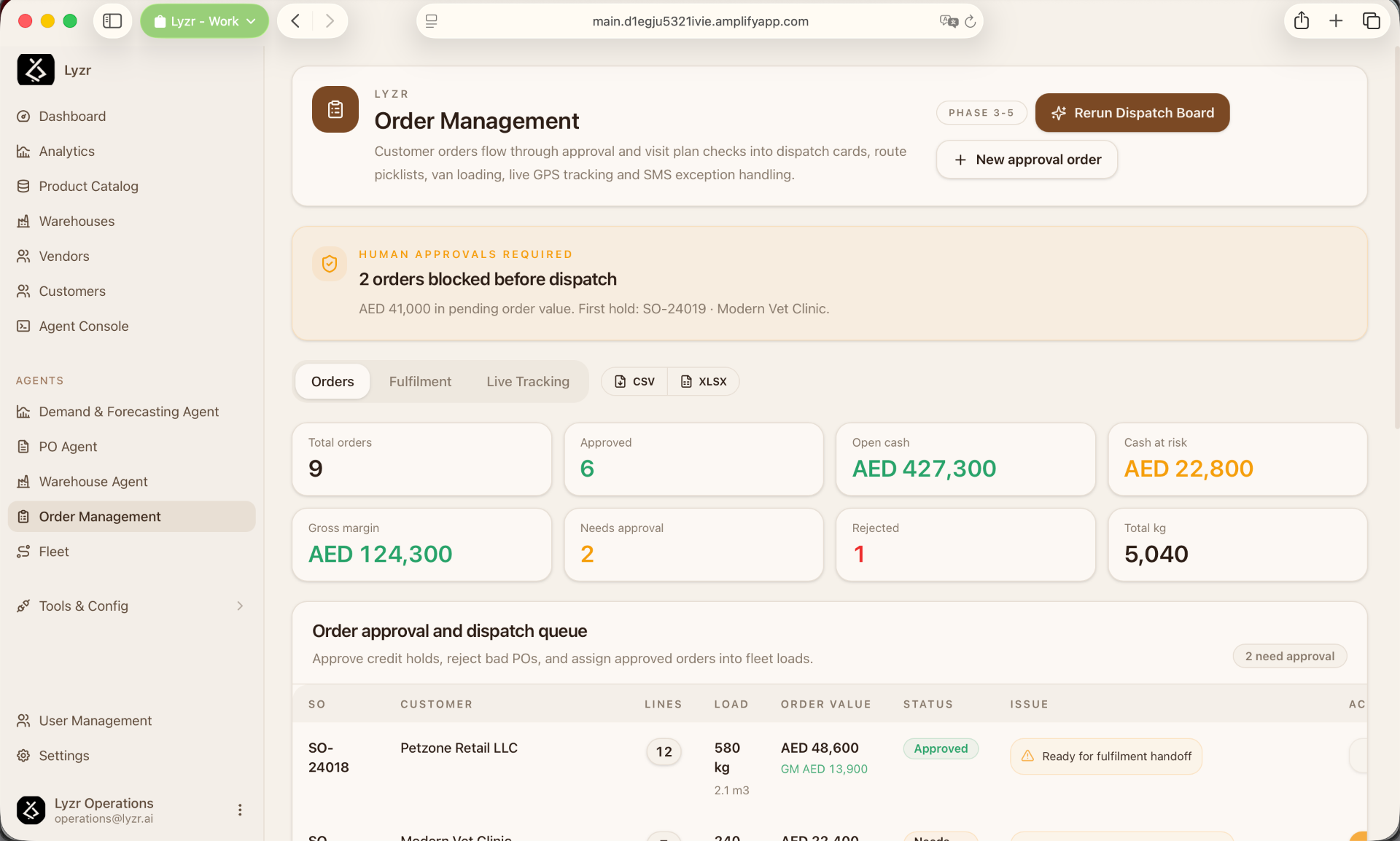The height and width of the screenshot is (841, 1400).
Task: Click the Cash at risk card
Action: pyautogui.click(x=1237, y=459)
